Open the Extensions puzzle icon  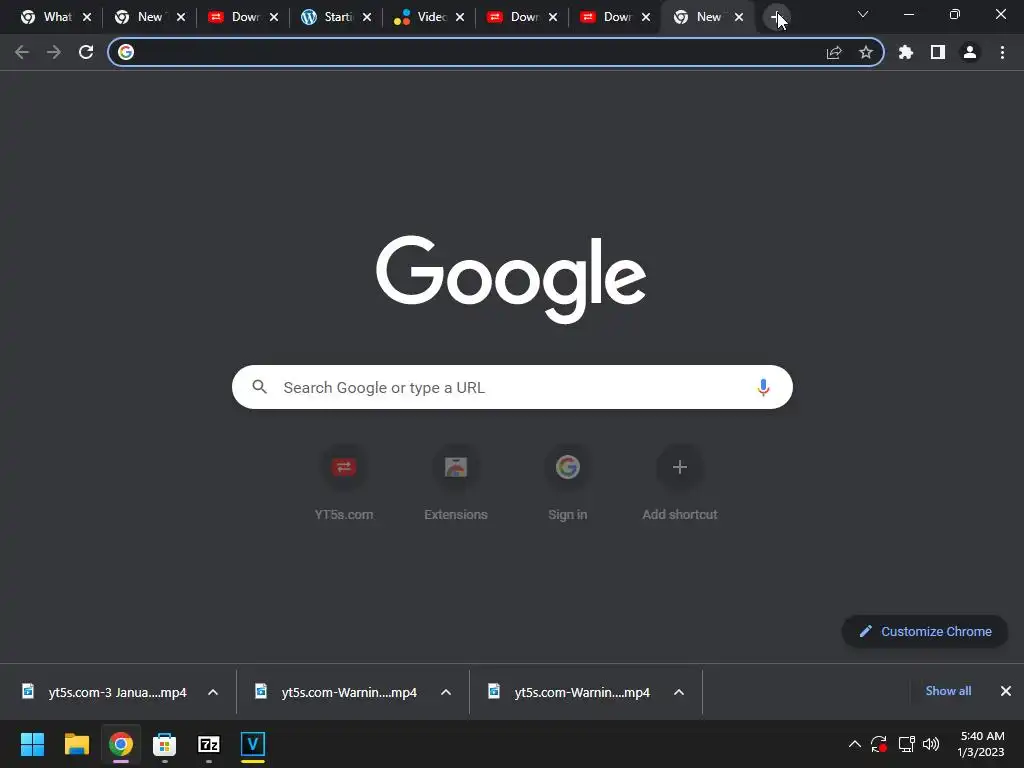coord(906,52)
